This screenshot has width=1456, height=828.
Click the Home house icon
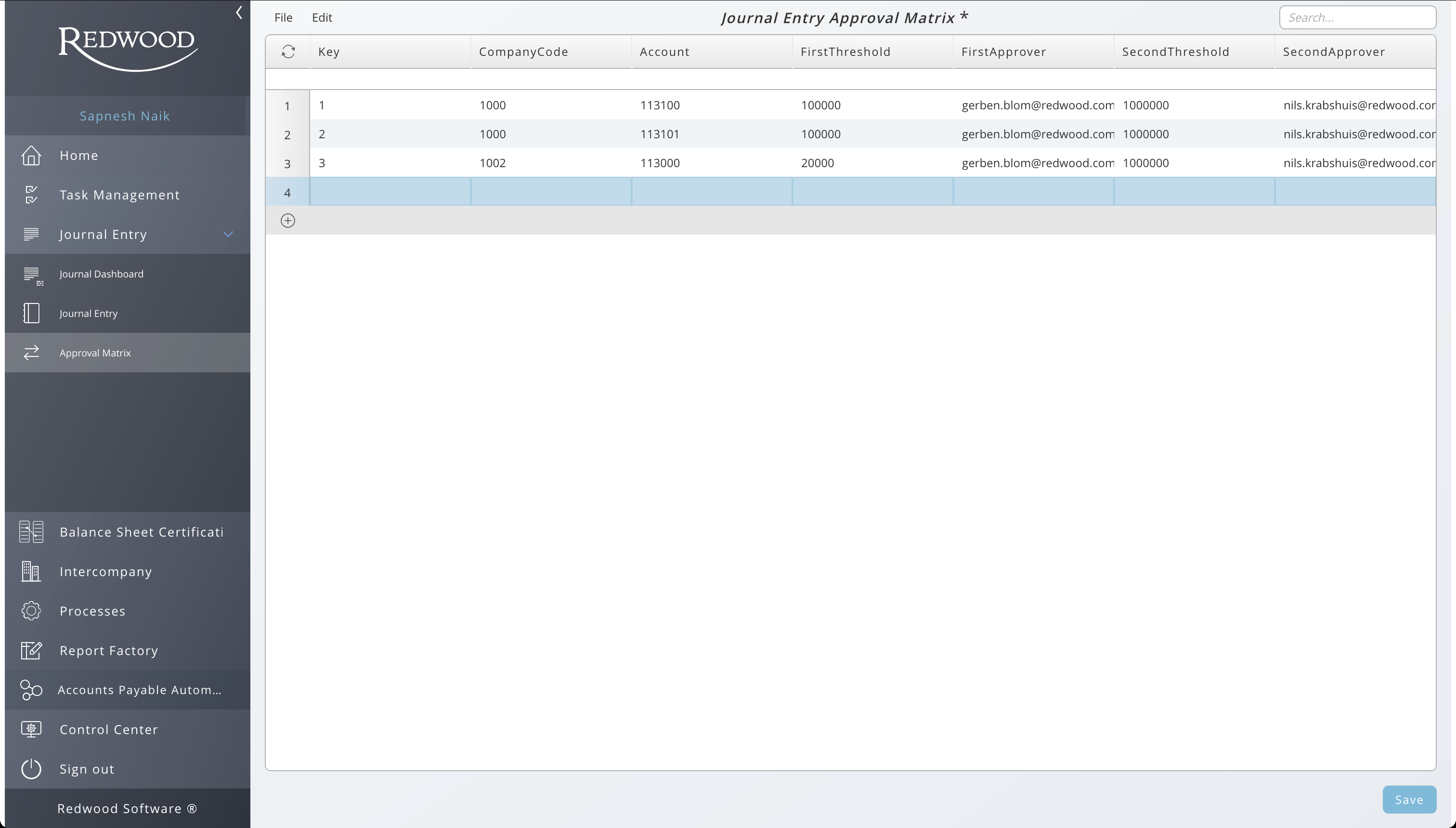click(31, 155)
